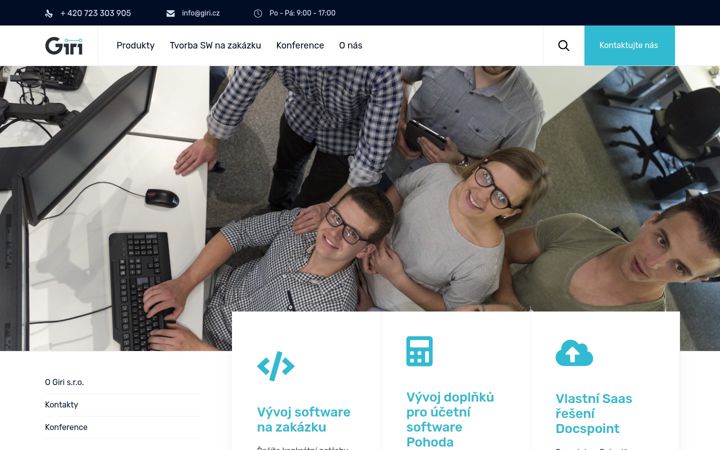Click the Kontaktujte nás button
This screenshot has width=720, height=450.
629,45
